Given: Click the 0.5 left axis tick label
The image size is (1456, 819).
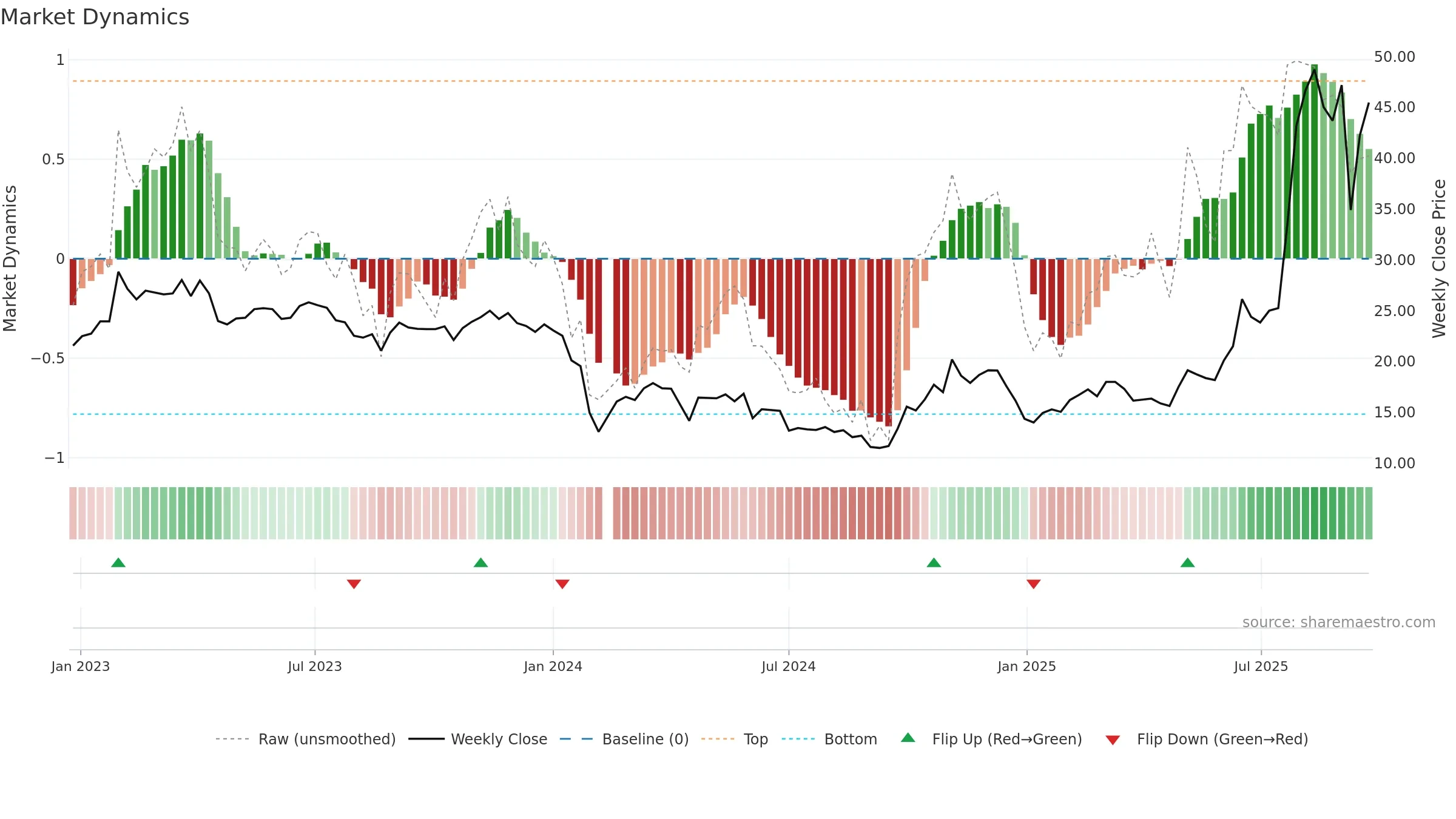Looking at the screenshot, I should [x=53, y=160].
